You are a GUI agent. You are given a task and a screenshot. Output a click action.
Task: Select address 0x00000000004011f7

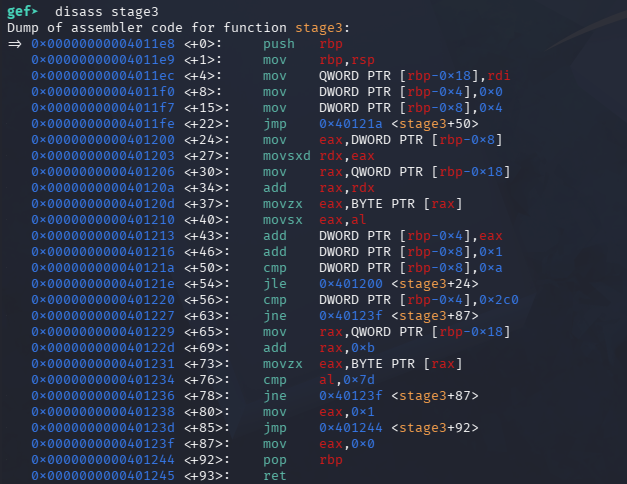(x=103, y=108)
